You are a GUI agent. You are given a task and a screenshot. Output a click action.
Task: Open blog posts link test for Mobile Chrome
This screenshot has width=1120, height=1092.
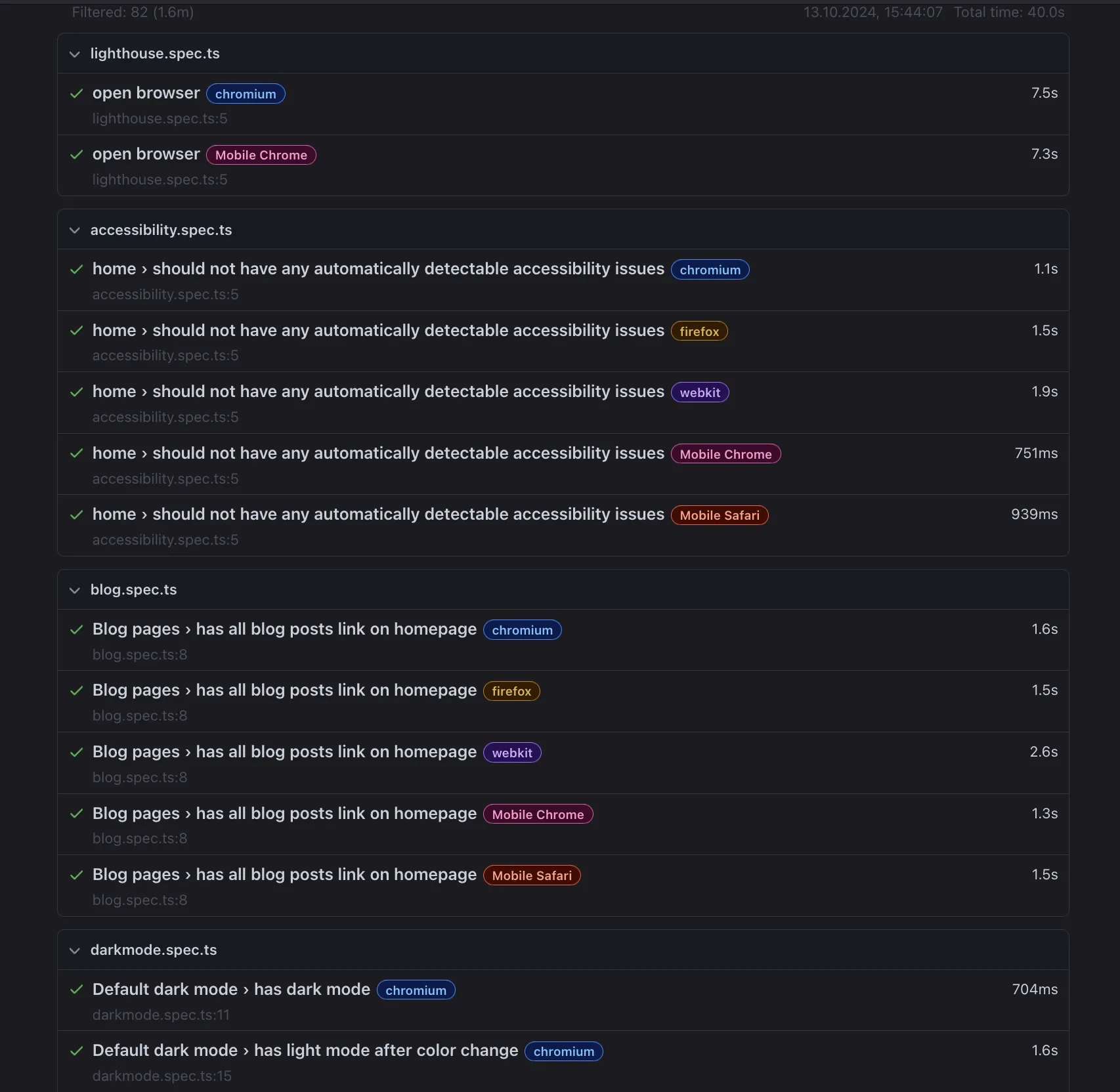click(284, 814)
